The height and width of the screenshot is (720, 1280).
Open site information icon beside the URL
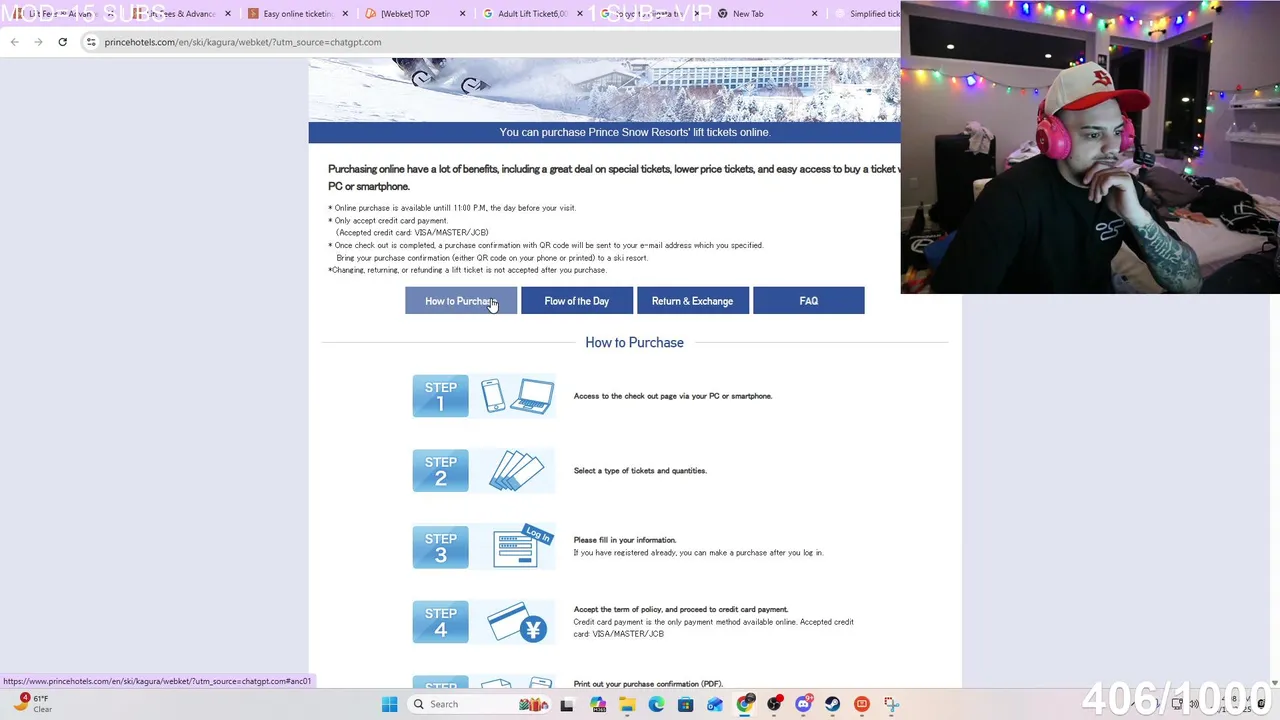[91, 42]
